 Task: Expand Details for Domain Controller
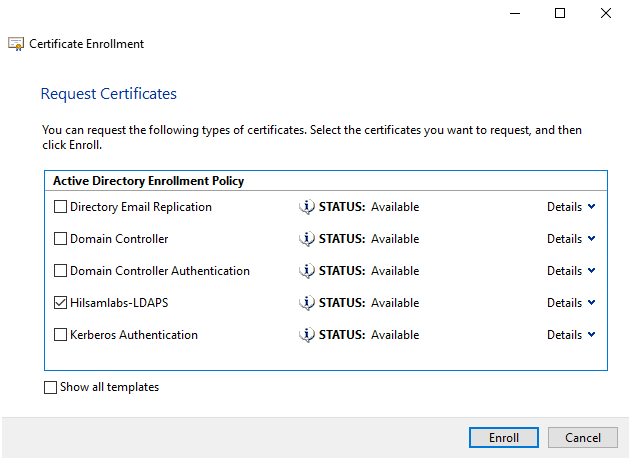(571, 239)
